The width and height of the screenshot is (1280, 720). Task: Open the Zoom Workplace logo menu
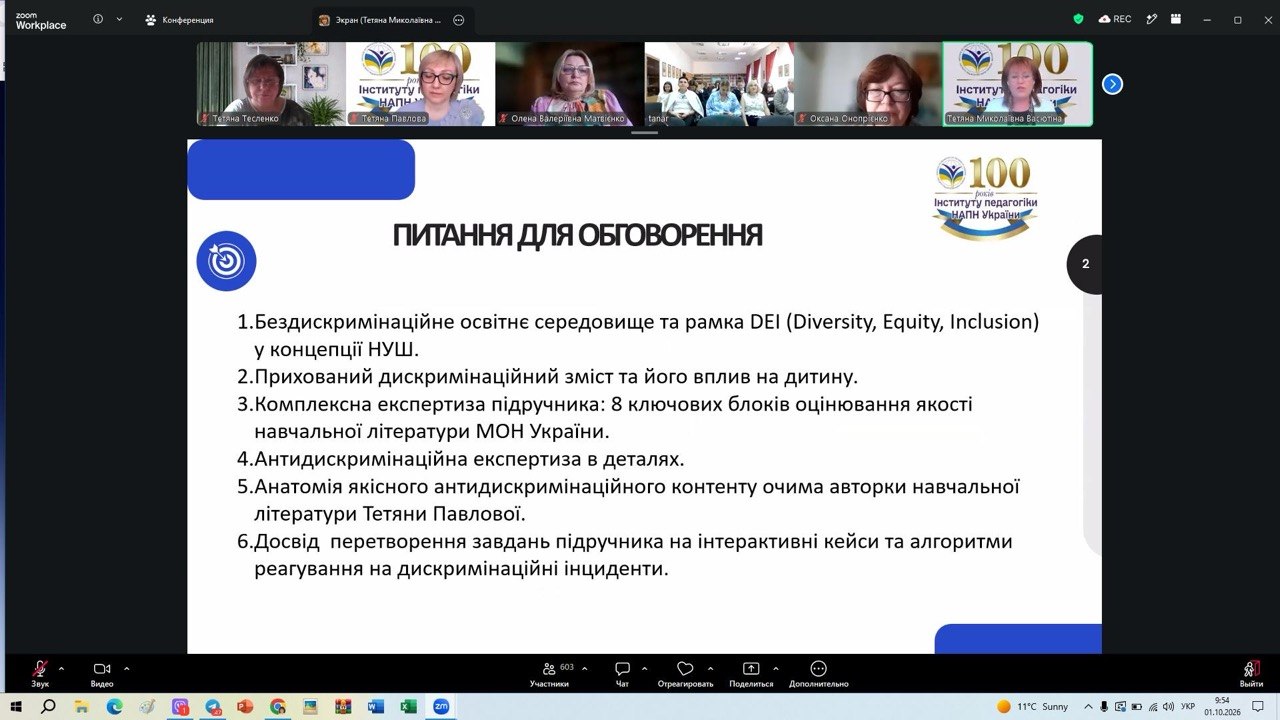41,20
